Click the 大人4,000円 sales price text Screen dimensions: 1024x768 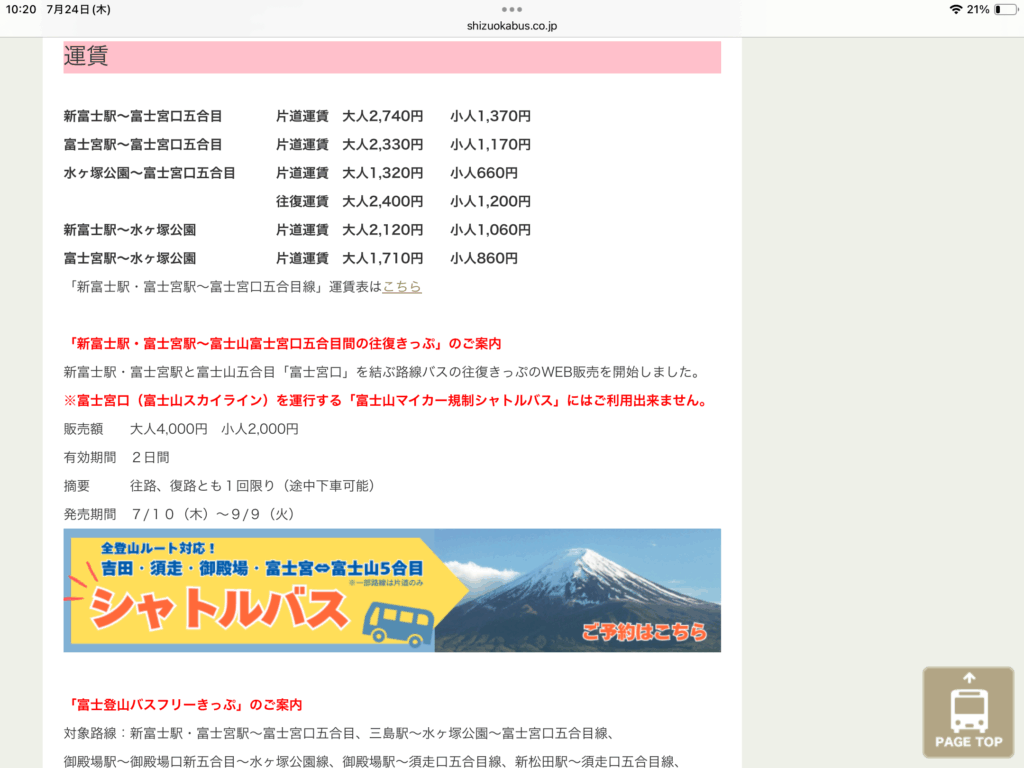[x=168, y=429]
